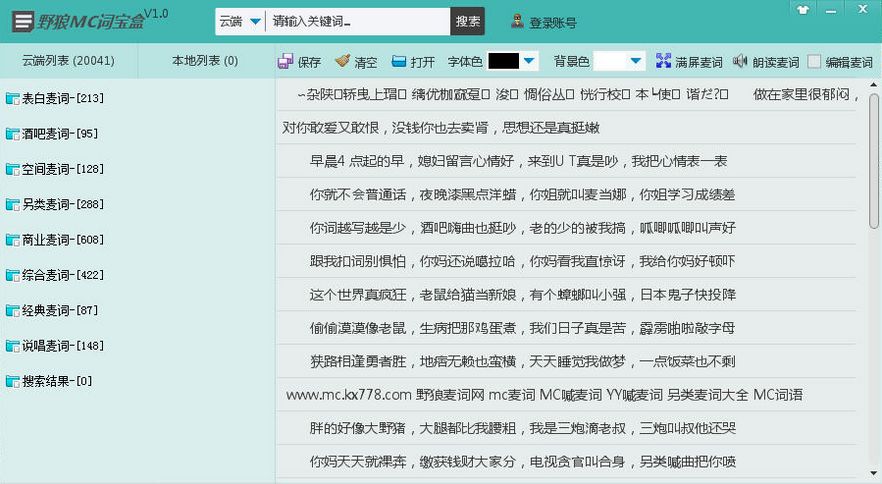Click the black font color swatch
The height and width of the screenshot is (484, 882).
tap(503, 62)
